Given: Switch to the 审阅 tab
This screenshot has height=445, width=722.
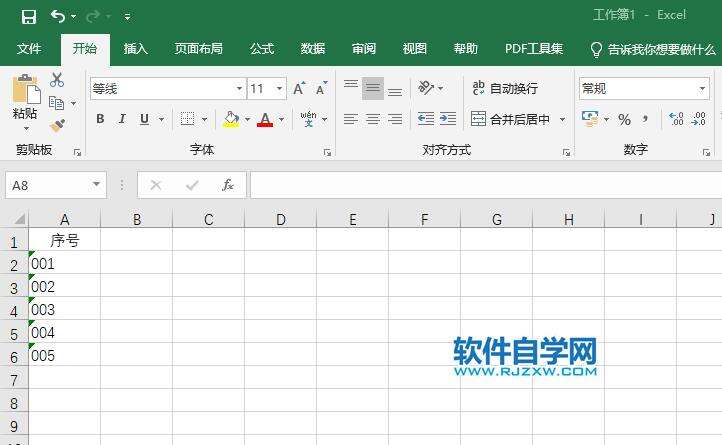Looking at the screenshot, I should pos(364,48).
